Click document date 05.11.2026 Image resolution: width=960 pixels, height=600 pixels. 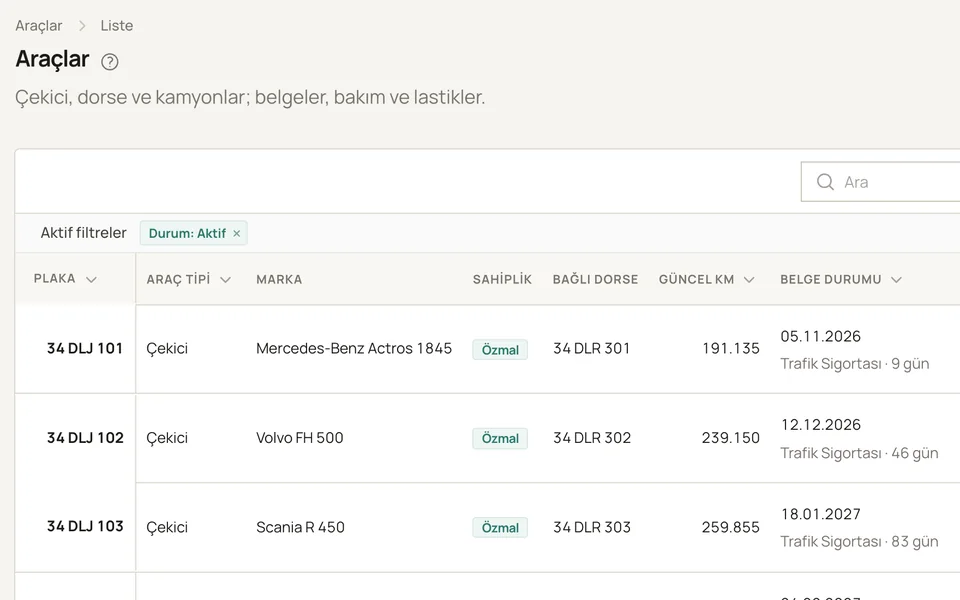click(820, 336)
